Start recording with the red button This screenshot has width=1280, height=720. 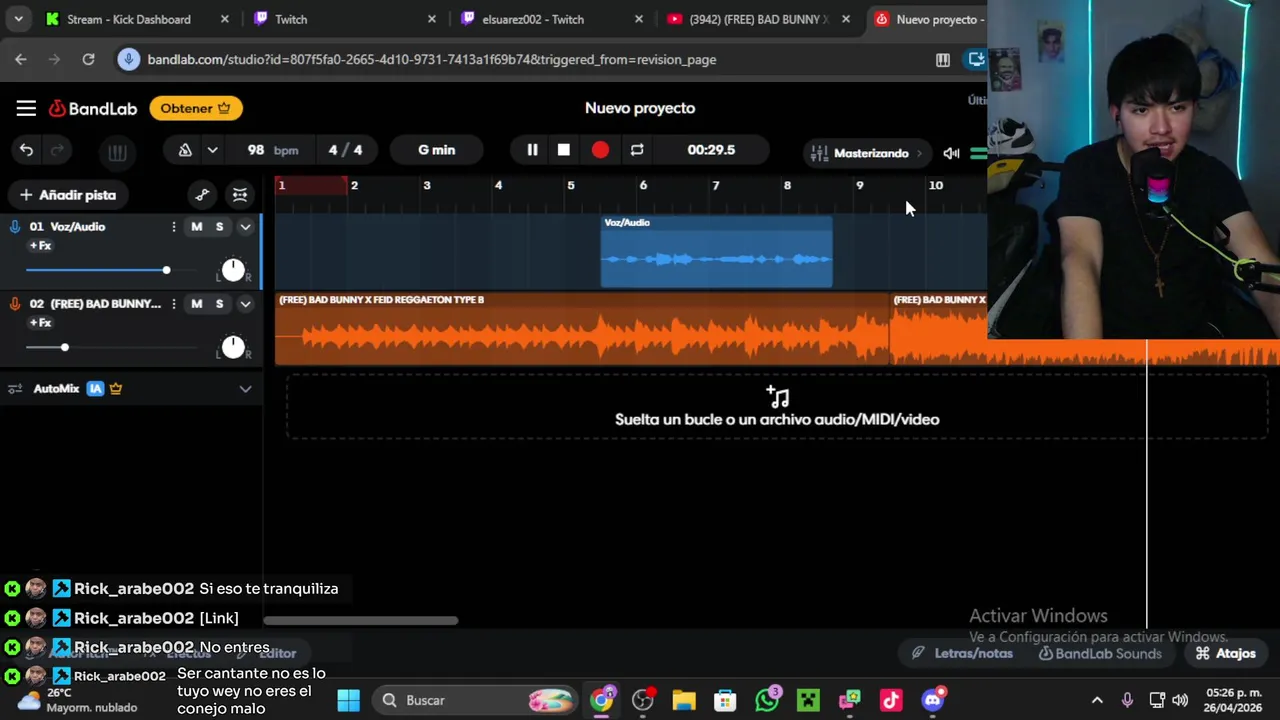(600, 150)
